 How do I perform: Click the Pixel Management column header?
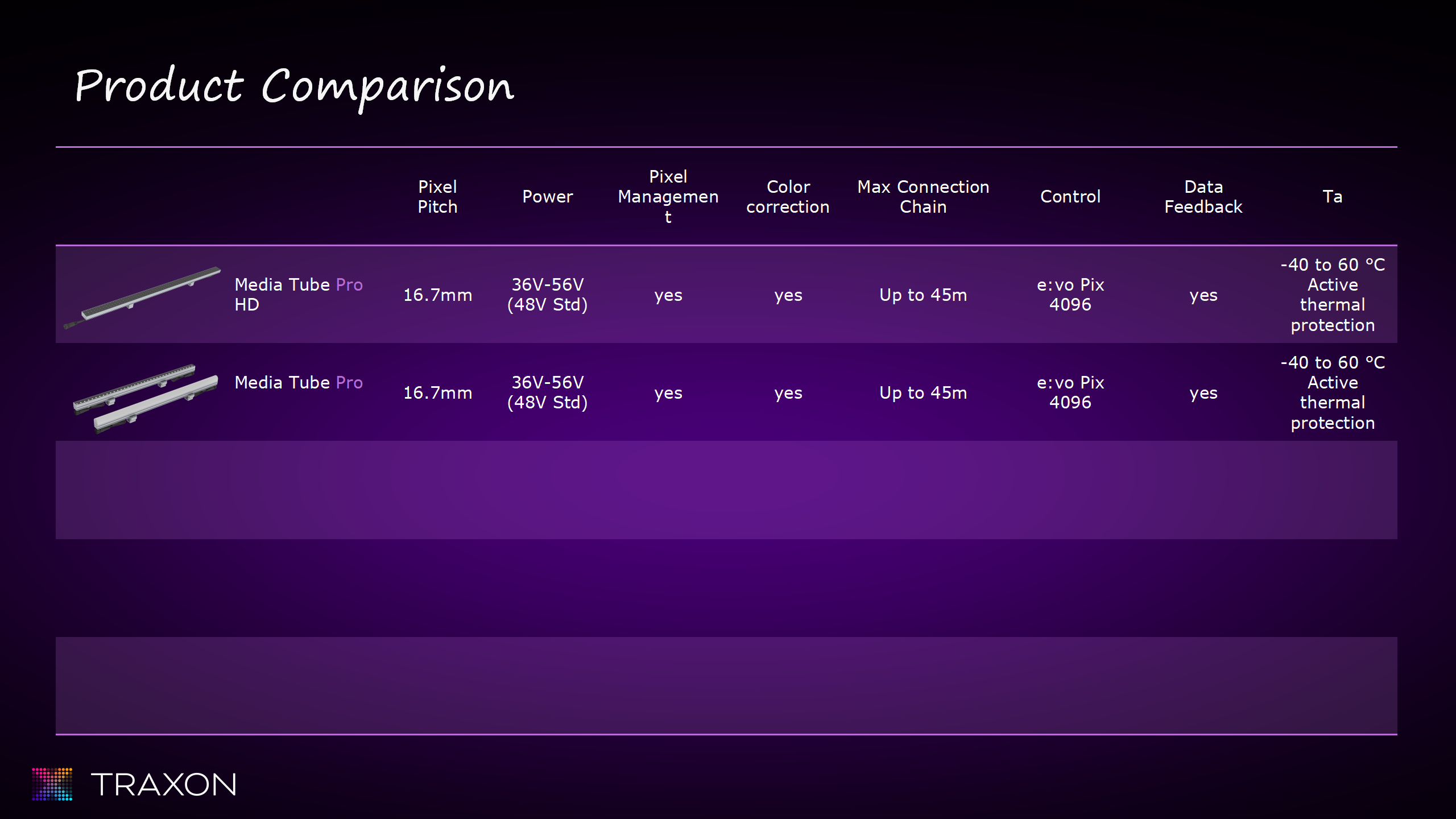[668, 197]
